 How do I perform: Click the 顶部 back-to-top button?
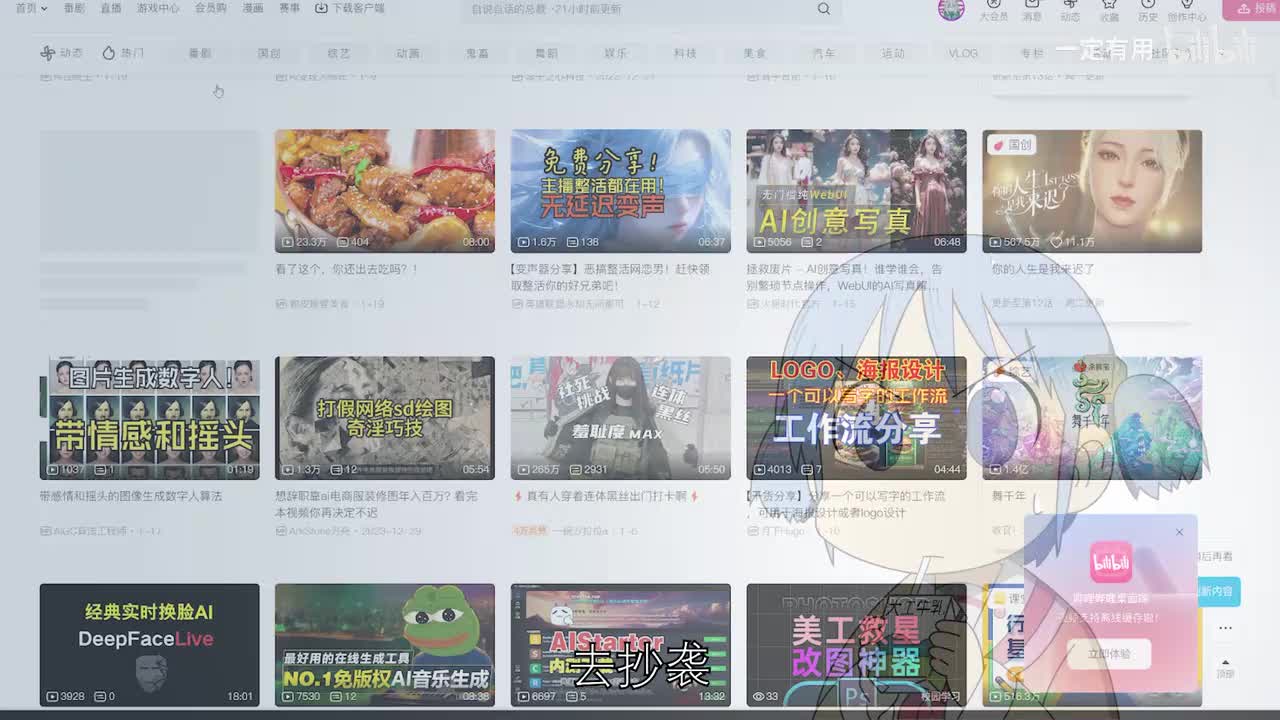coord(1225,667)
